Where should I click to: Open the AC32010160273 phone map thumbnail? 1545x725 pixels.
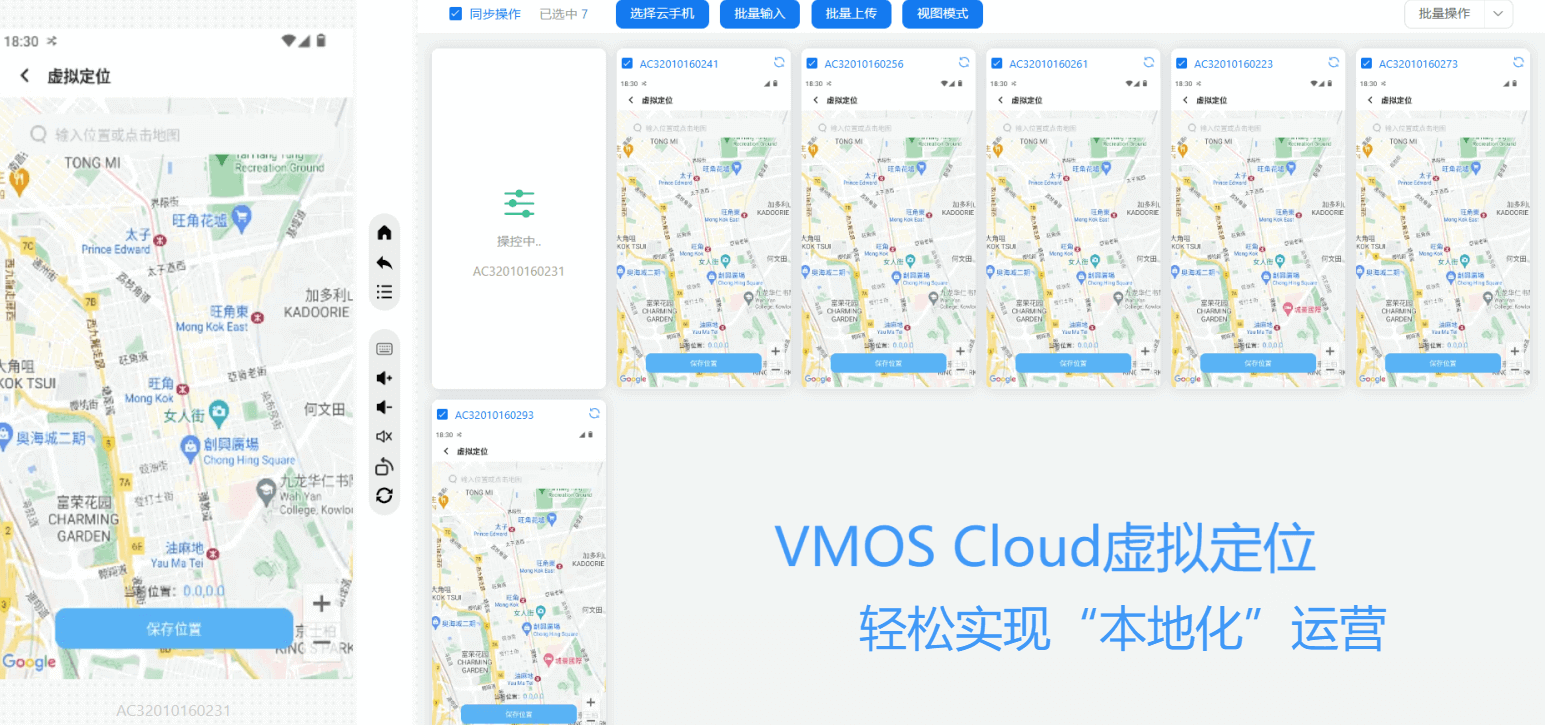click(1443, 233)
